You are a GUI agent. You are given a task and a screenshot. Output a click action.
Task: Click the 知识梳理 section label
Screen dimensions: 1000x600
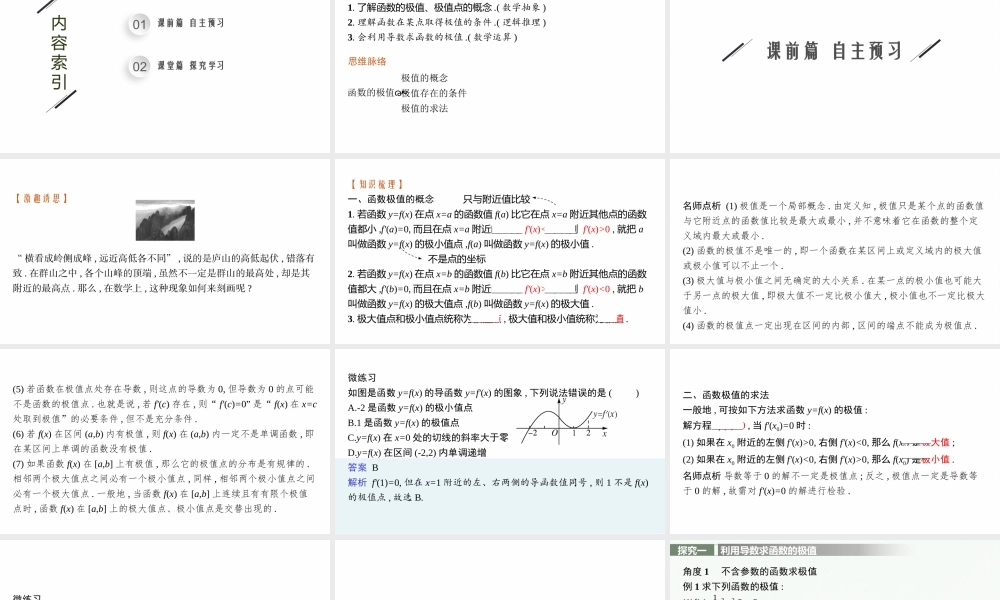[376, 184]
